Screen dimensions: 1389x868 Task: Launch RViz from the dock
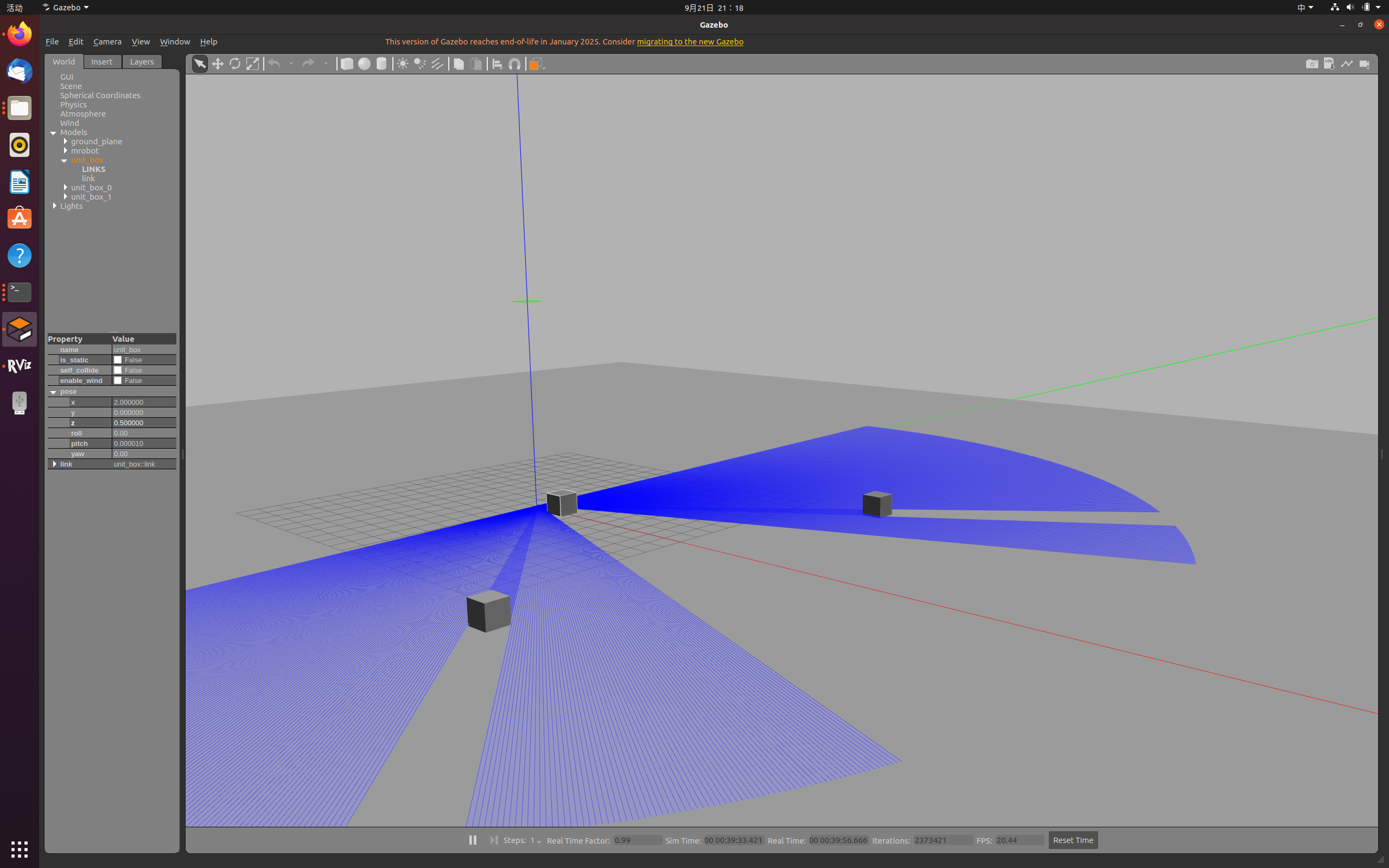coord(20,366)
